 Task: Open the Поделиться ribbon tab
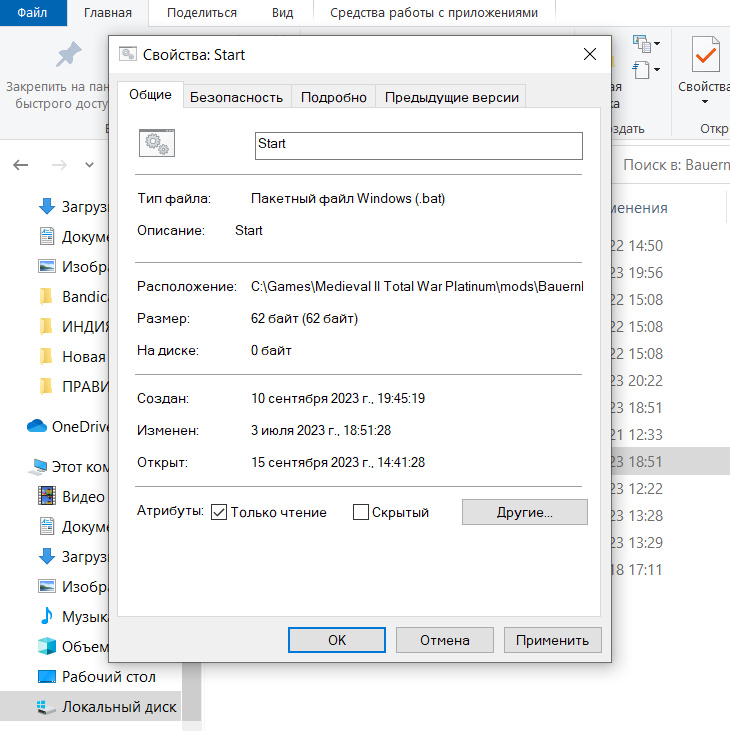click(x=202, y=13)
